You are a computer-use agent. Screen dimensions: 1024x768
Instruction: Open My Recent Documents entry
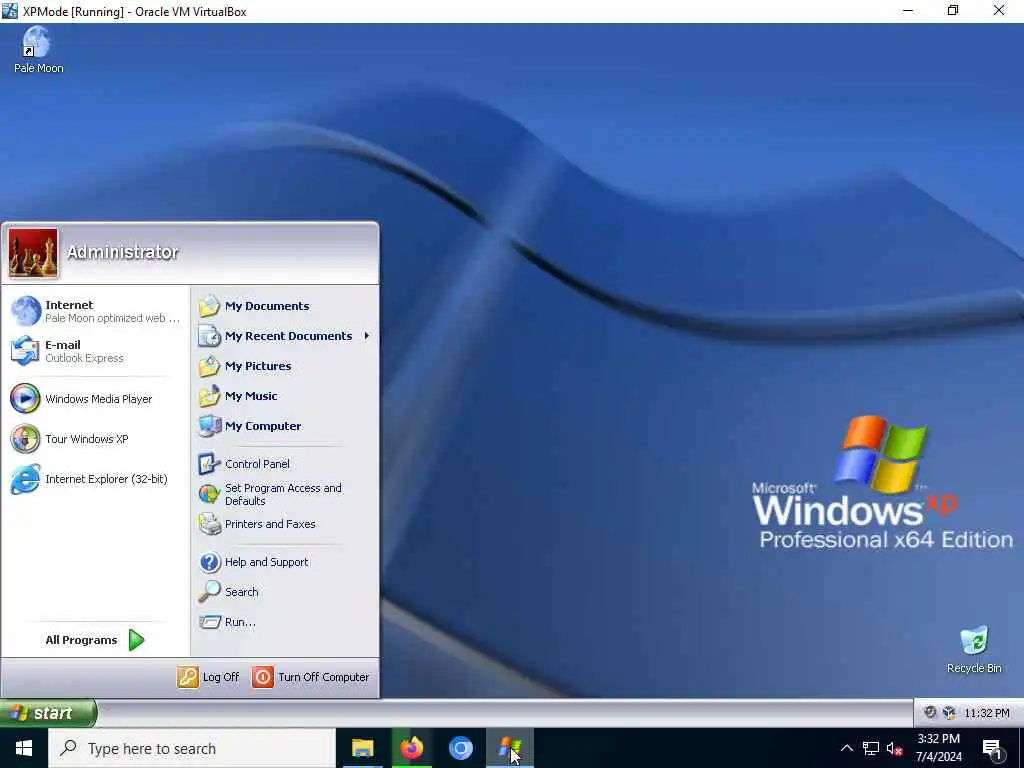click(285, 336)
